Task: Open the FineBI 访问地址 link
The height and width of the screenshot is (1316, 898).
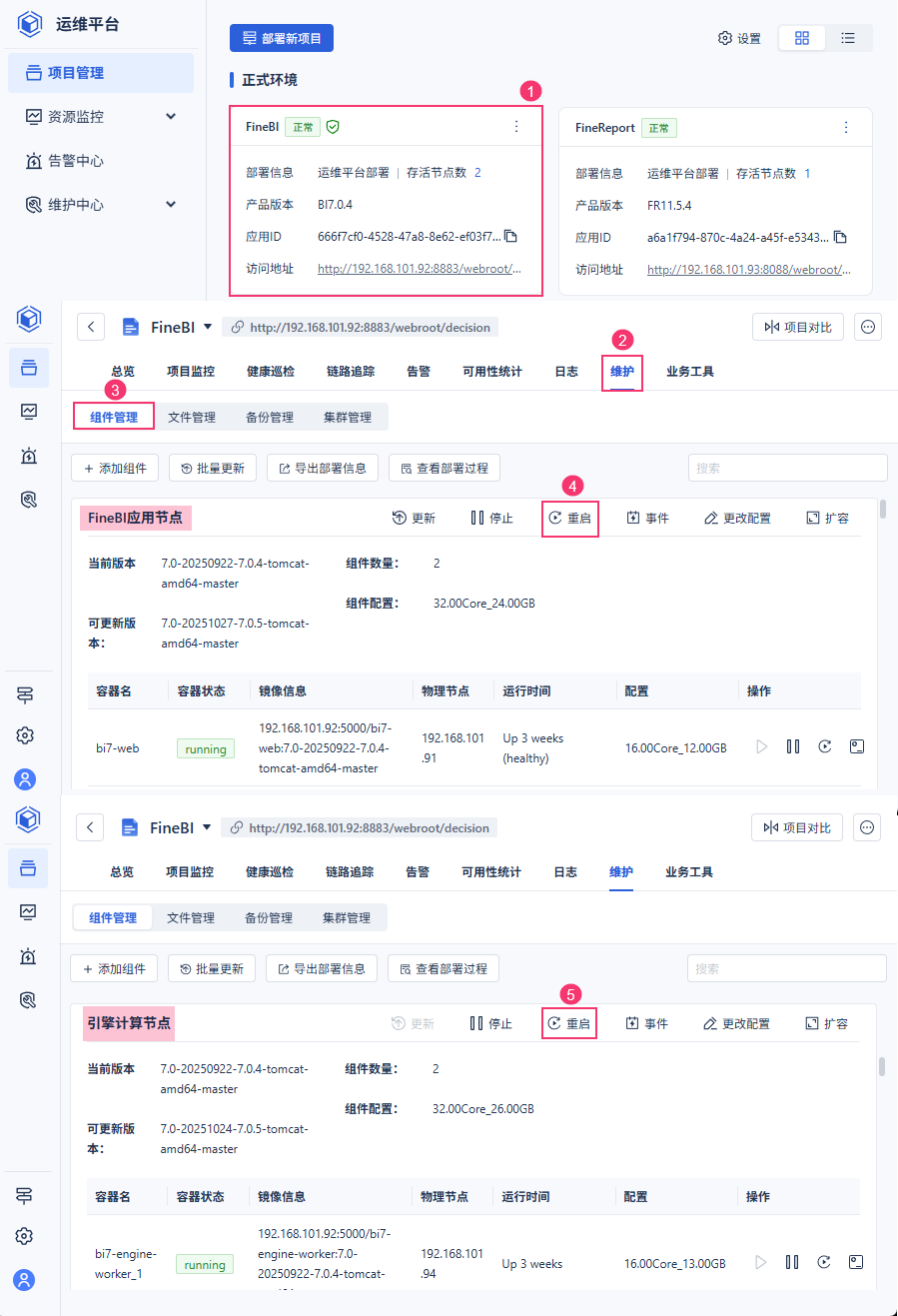Action: [x=420, y=269]
